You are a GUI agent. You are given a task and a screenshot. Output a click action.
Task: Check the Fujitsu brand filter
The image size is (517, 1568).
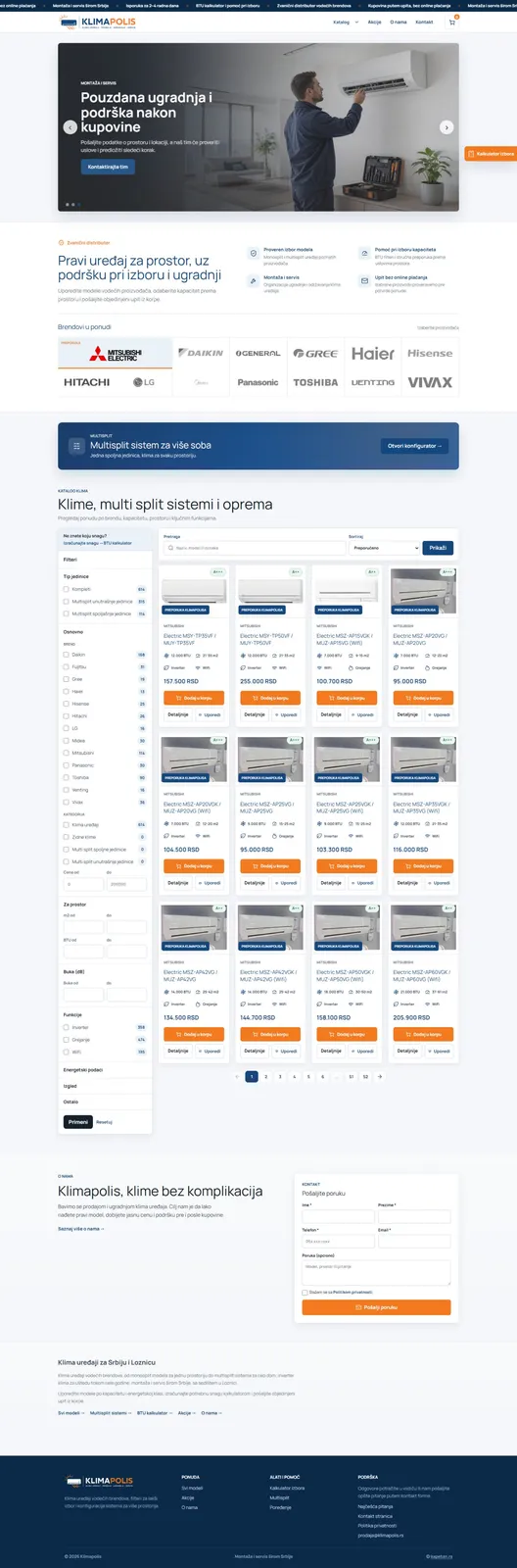coord(67,666)
